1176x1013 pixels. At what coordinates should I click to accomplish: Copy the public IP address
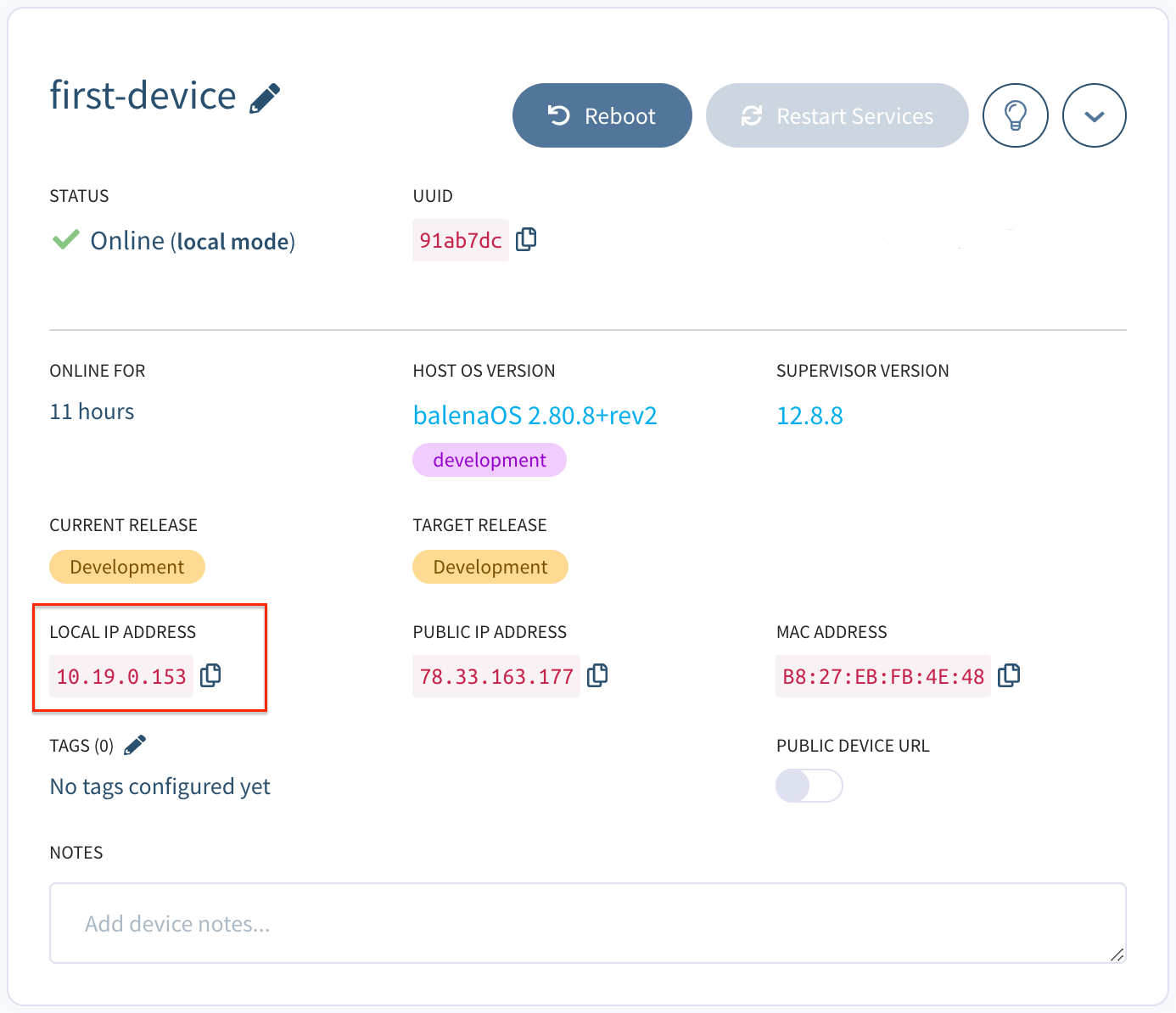(x=597, y=675)
